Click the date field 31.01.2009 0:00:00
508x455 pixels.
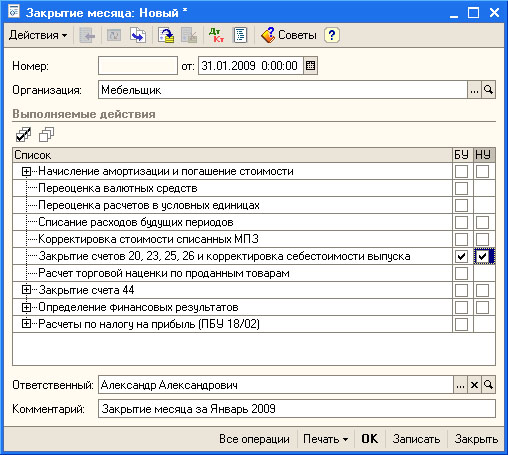point(251,65)
